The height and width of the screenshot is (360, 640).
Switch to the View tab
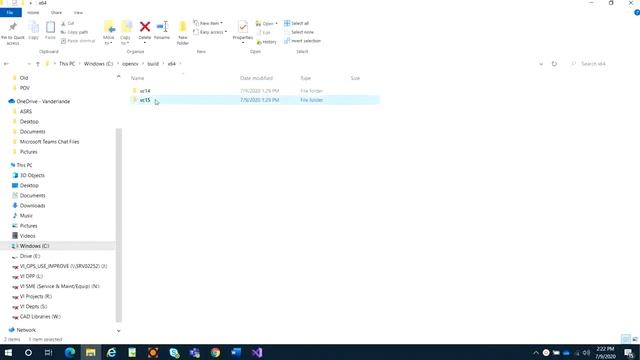tap(78, 13)
